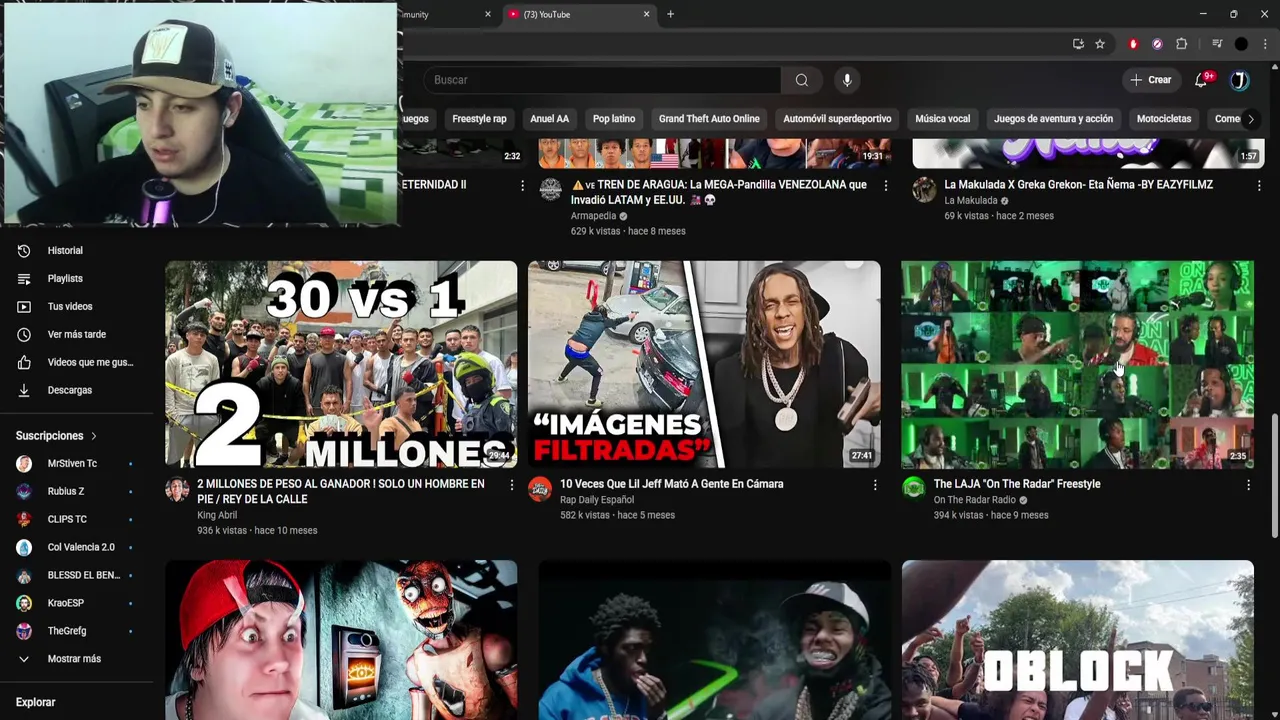The height and width of the screenshot is (720, 1280).
Task: Start voice search with microphone icon
Action: 847,80
